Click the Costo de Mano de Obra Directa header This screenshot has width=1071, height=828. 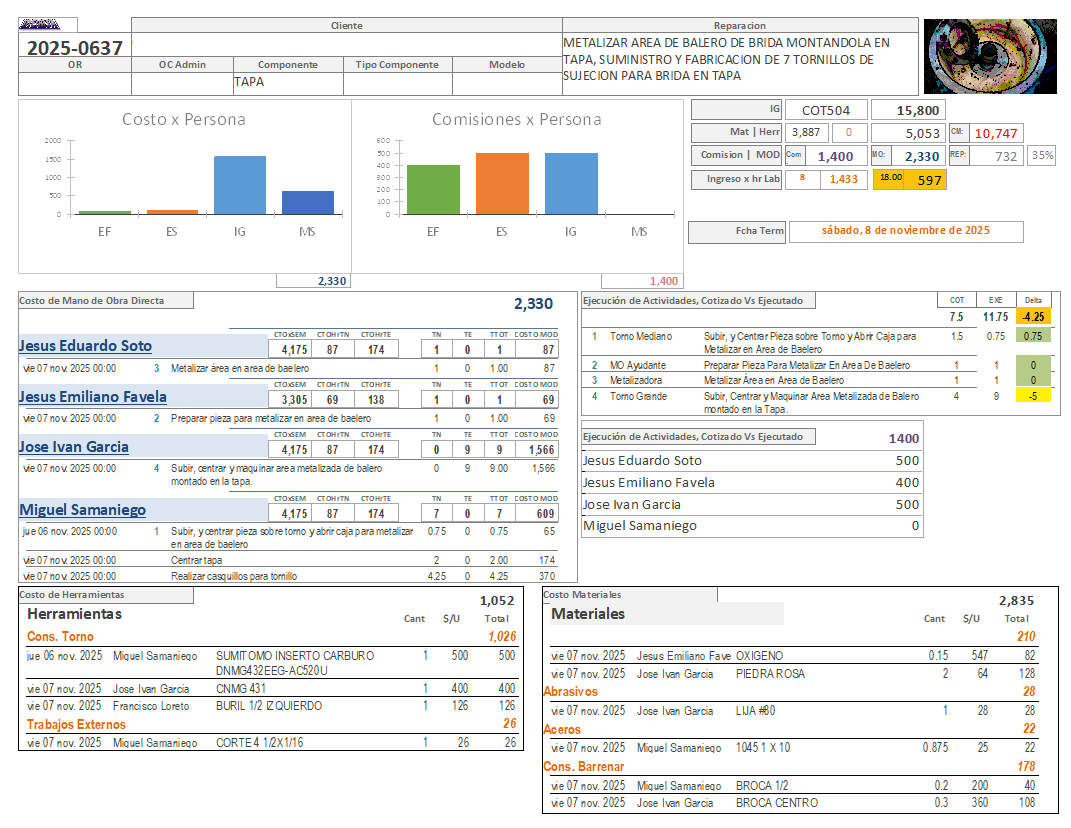(x=92, y=300)
